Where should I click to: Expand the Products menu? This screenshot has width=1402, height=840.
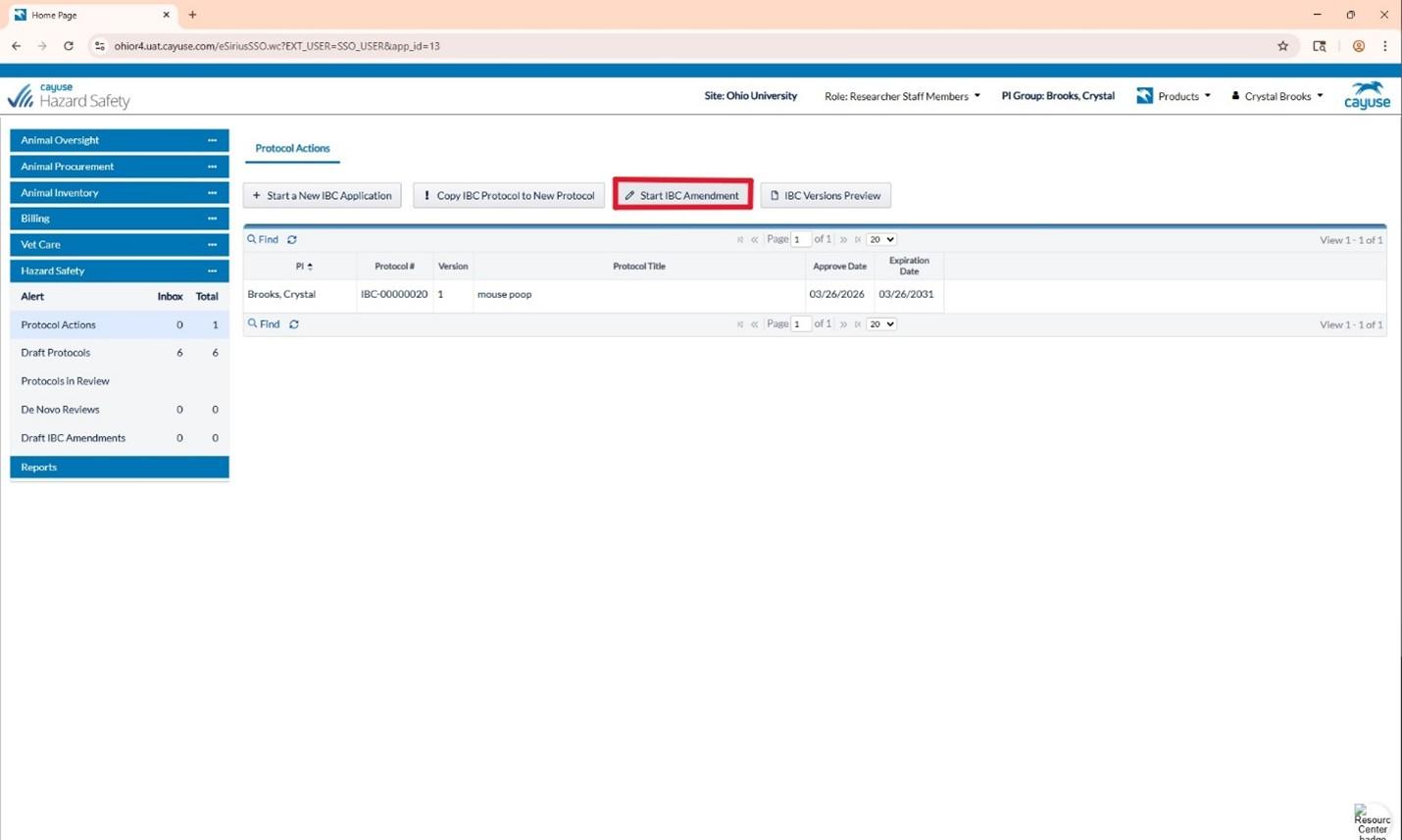pos(1175,96)
